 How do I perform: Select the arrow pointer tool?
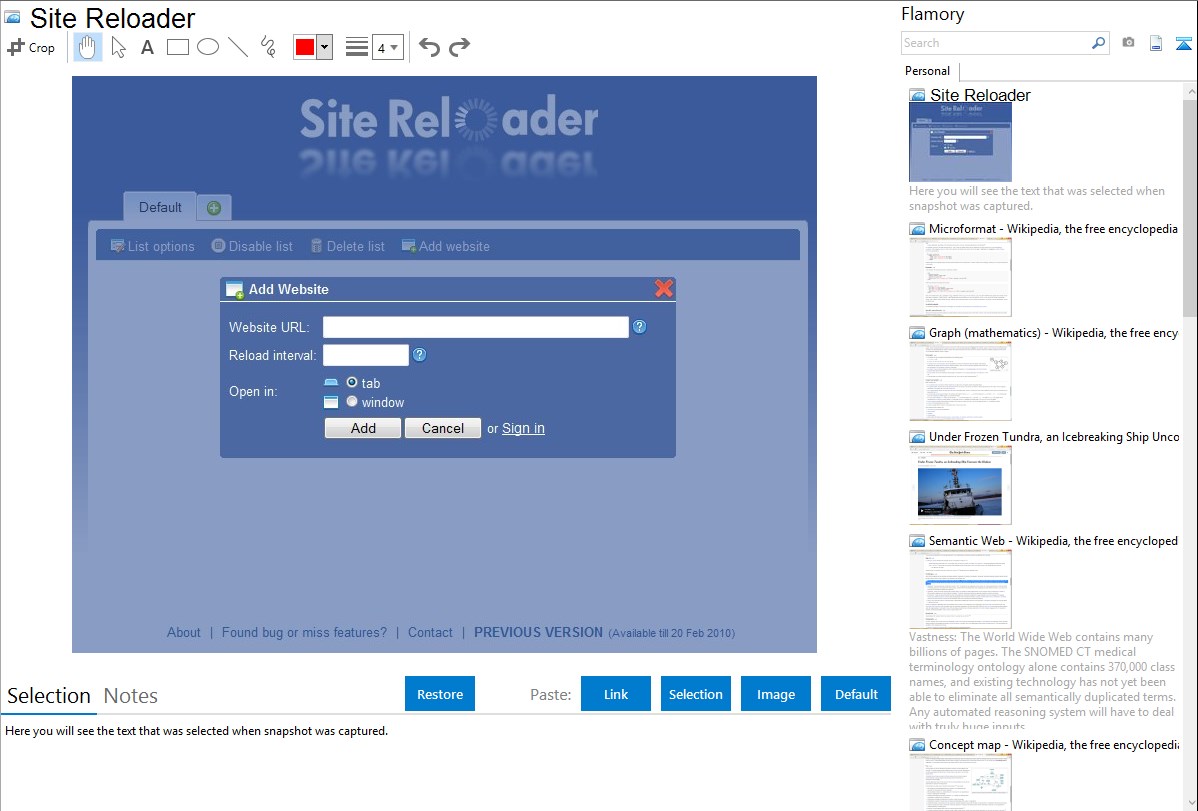[118, 47]
